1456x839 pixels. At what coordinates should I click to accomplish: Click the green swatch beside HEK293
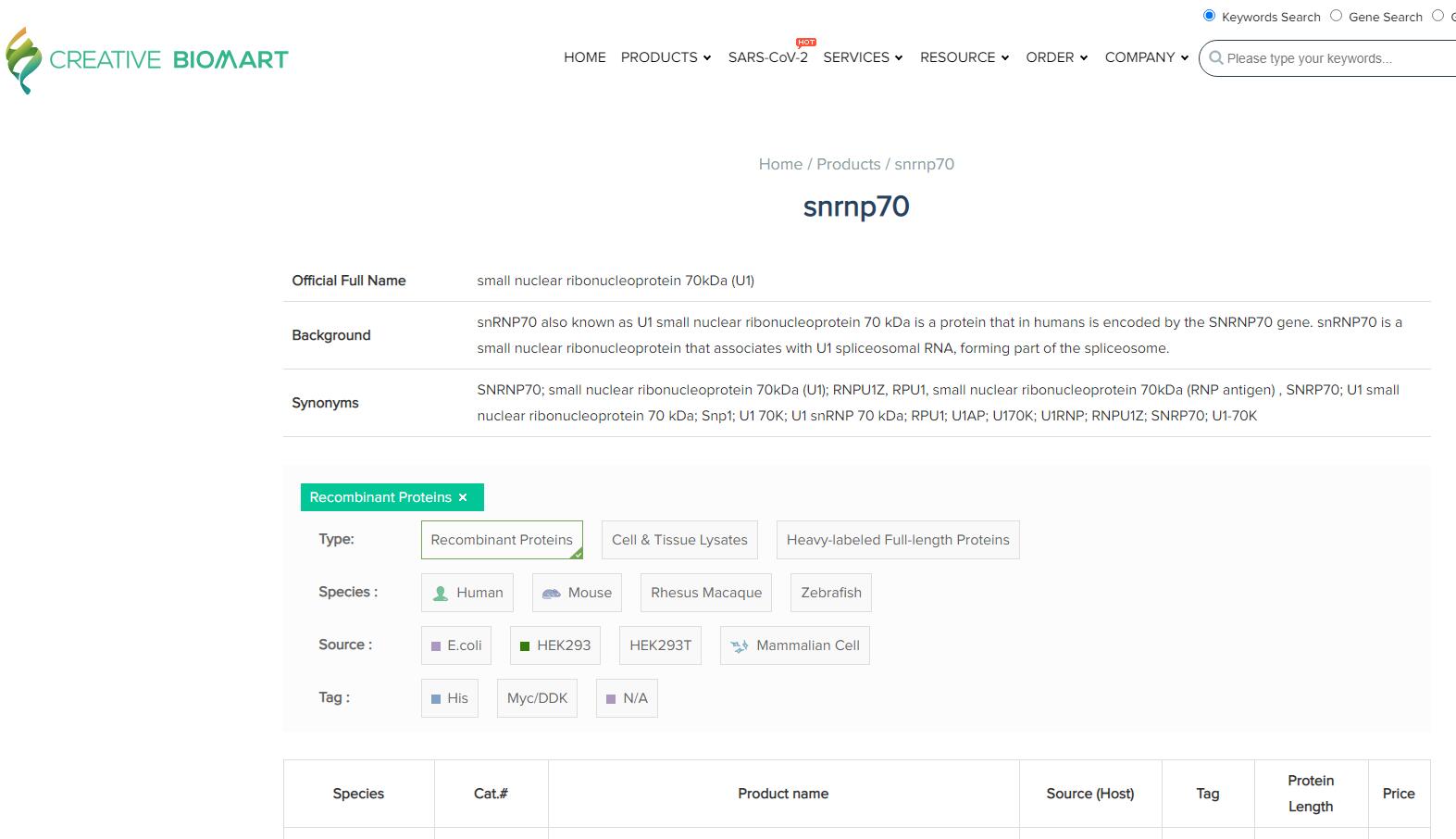(x=525, y=646)
